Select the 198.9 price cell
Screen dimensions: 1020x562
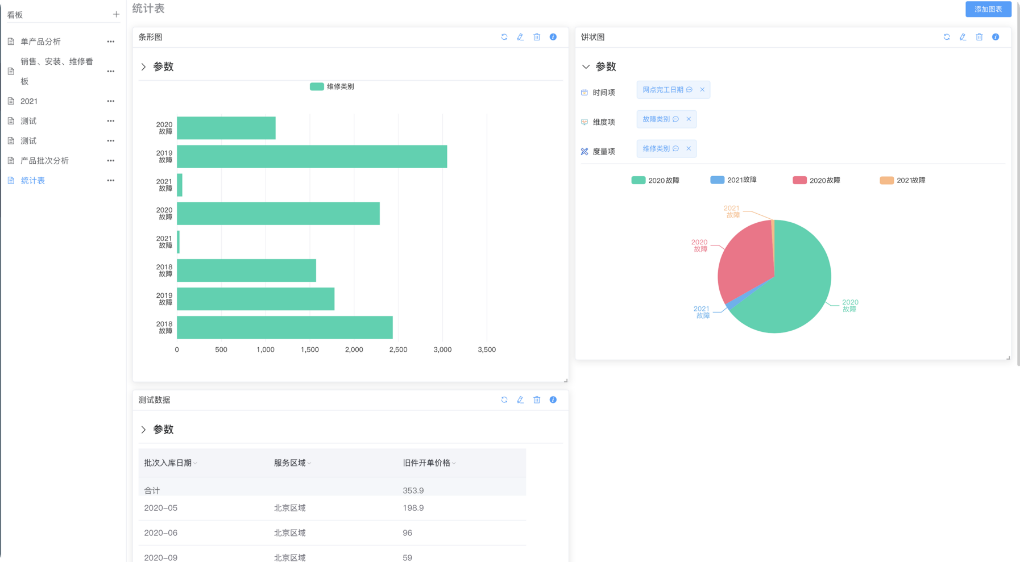[413, 508]
